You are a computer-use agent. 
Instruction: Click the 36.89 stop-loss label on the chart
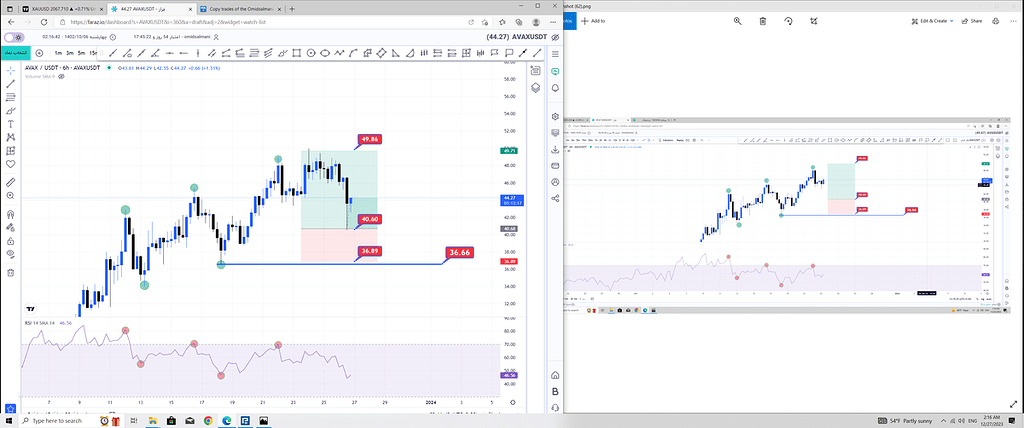[x=370, y=251]
